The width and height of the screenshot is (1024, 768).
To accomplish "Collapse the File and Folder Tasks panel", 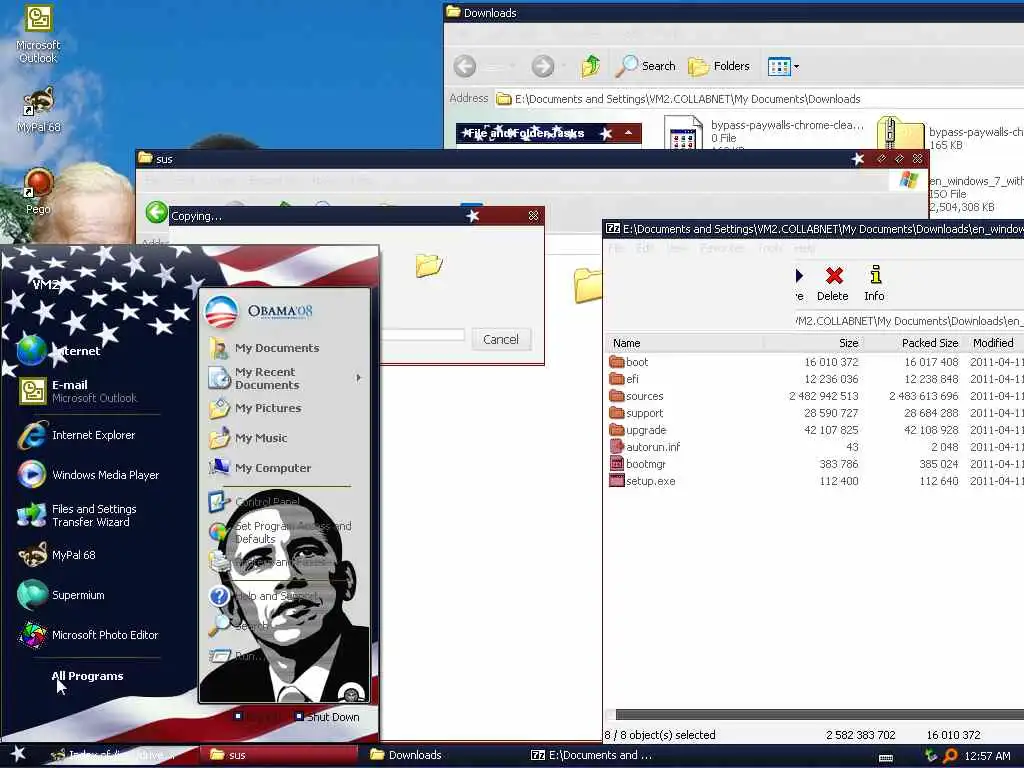I will pyautogui.click(x=628, y=133).
